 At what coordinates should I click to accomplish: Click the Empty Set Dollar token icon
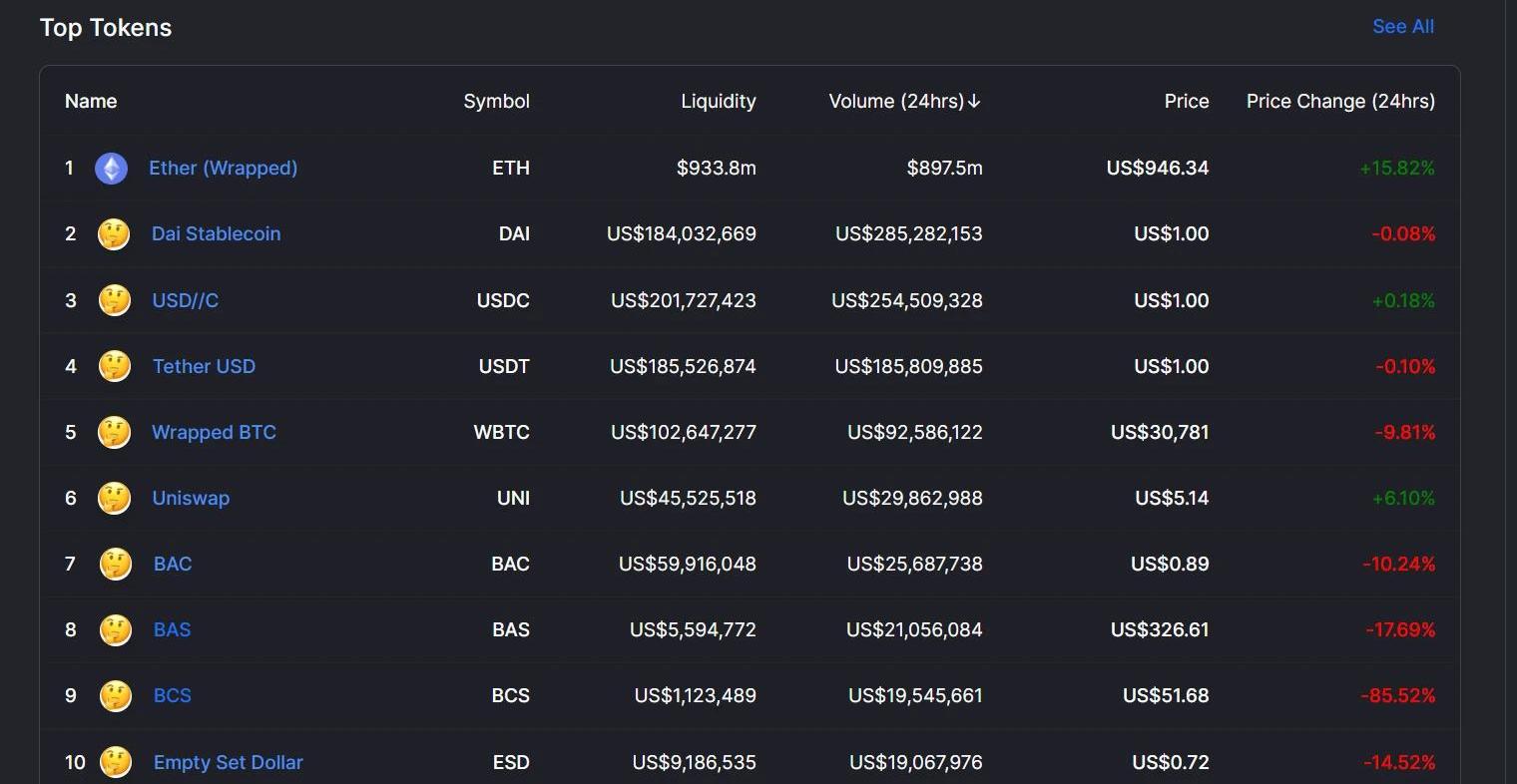pyautogui.click(x=116, y=762)
